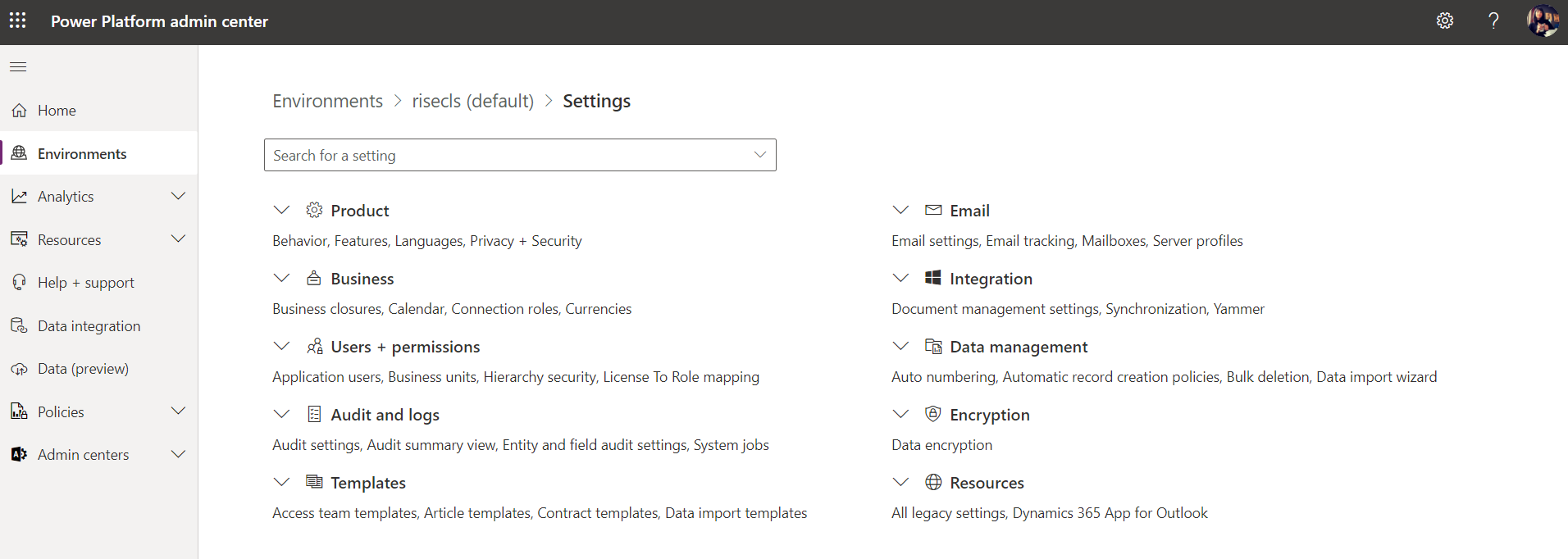Open the setting search dropdown arrow

pyautogui.click(x=759, y=155)
